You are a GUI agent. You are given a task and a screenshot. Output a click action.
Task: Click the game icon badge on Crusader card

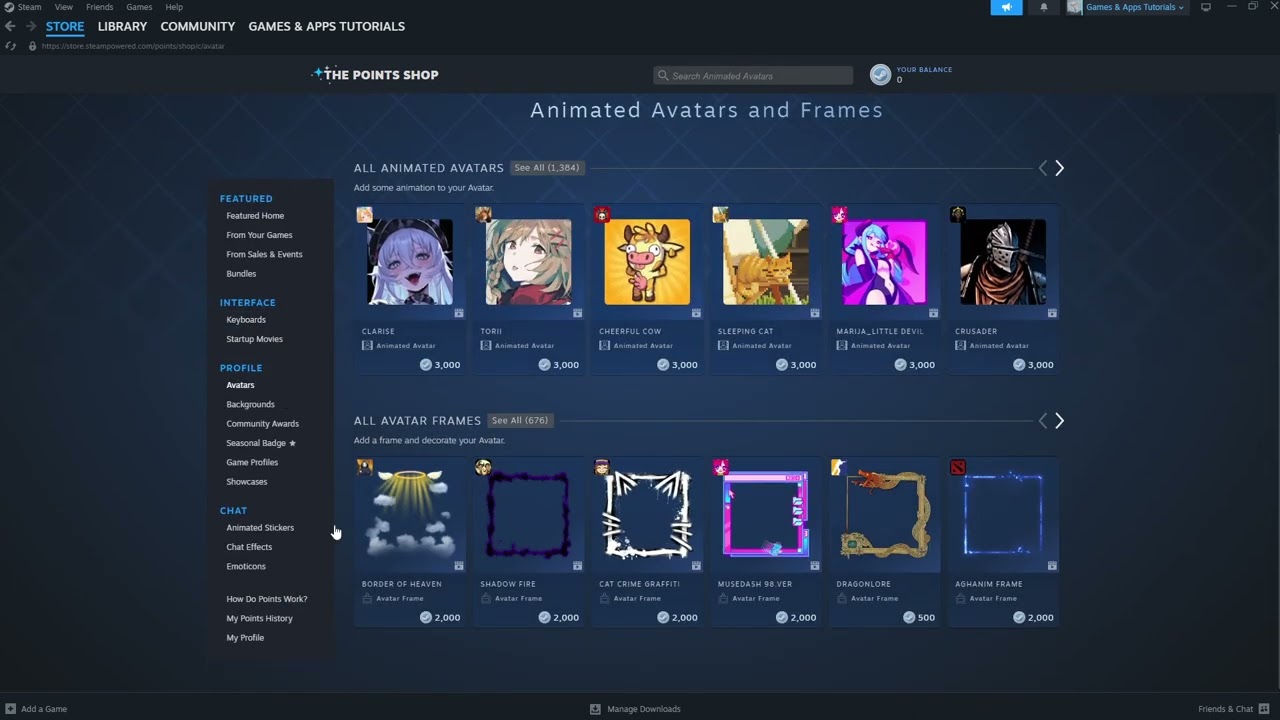click(x=958, y=215)
